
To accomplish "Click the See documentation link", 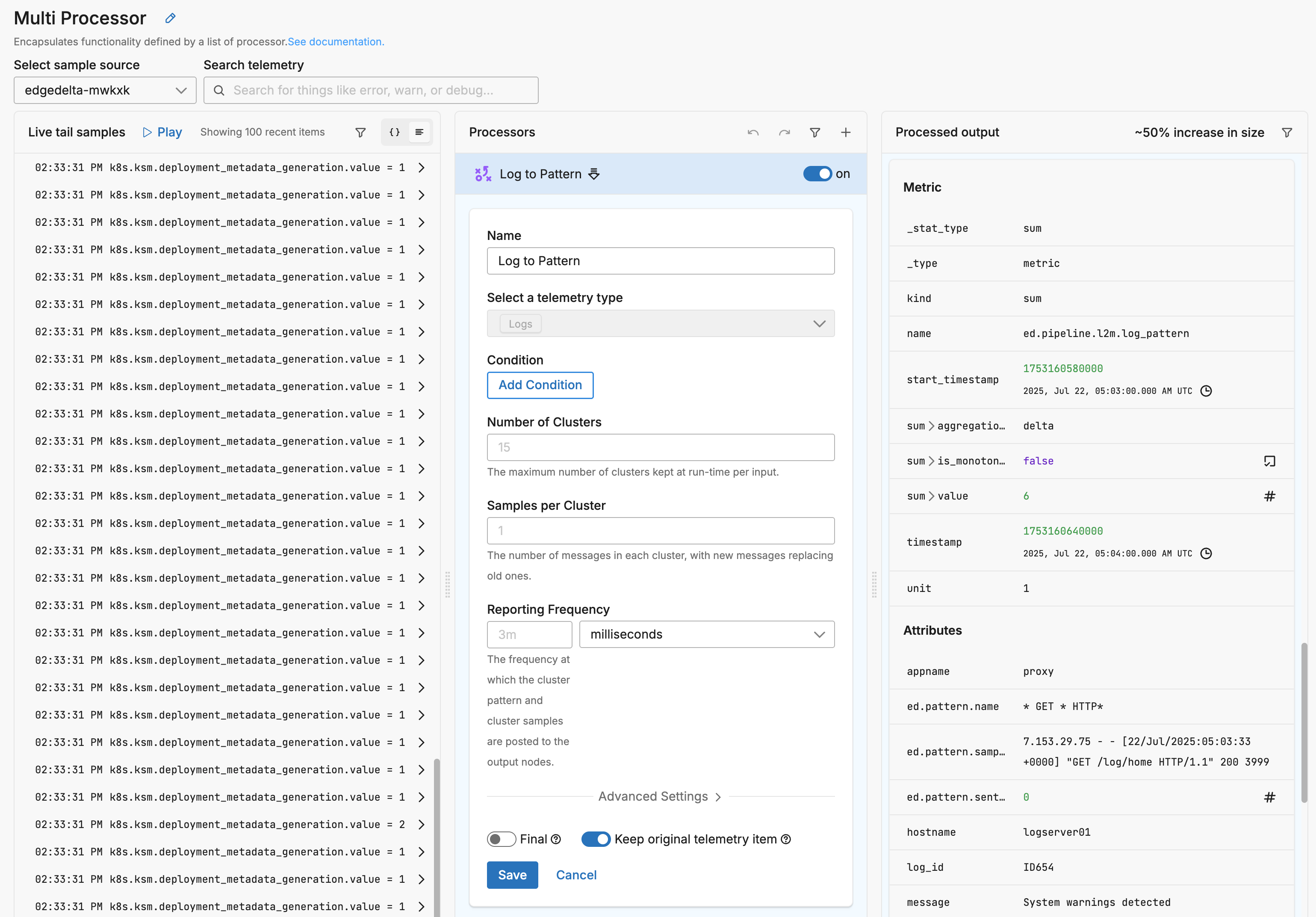I will click(336, 42).
